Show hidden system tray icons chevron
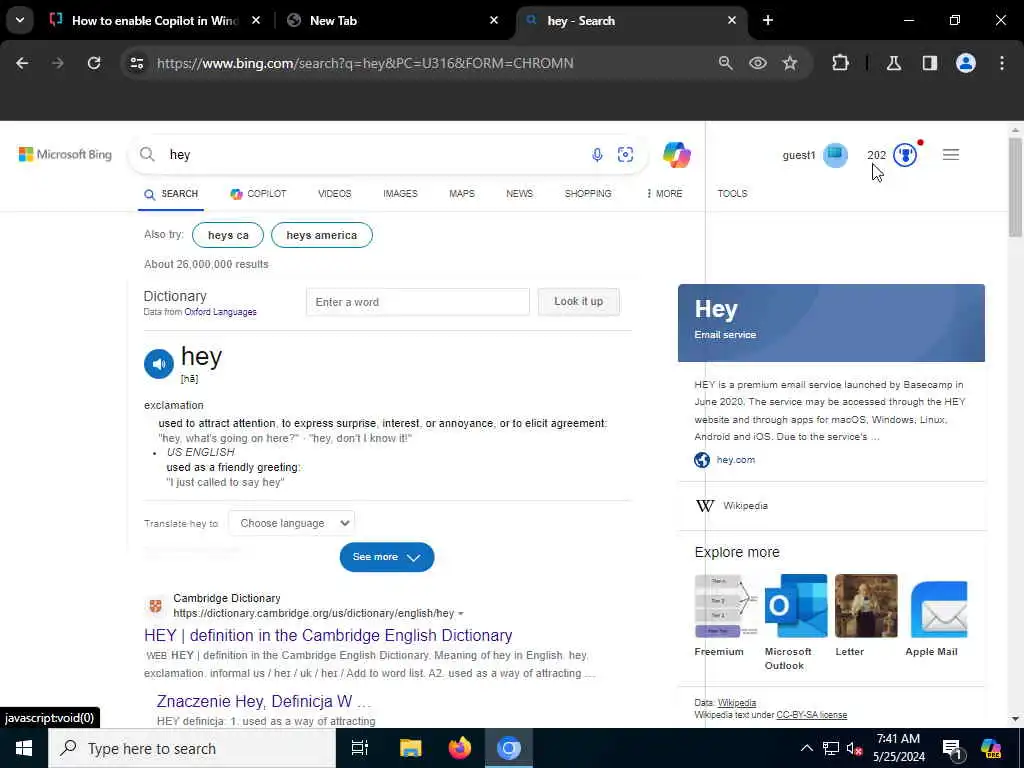 coord(807,748)
